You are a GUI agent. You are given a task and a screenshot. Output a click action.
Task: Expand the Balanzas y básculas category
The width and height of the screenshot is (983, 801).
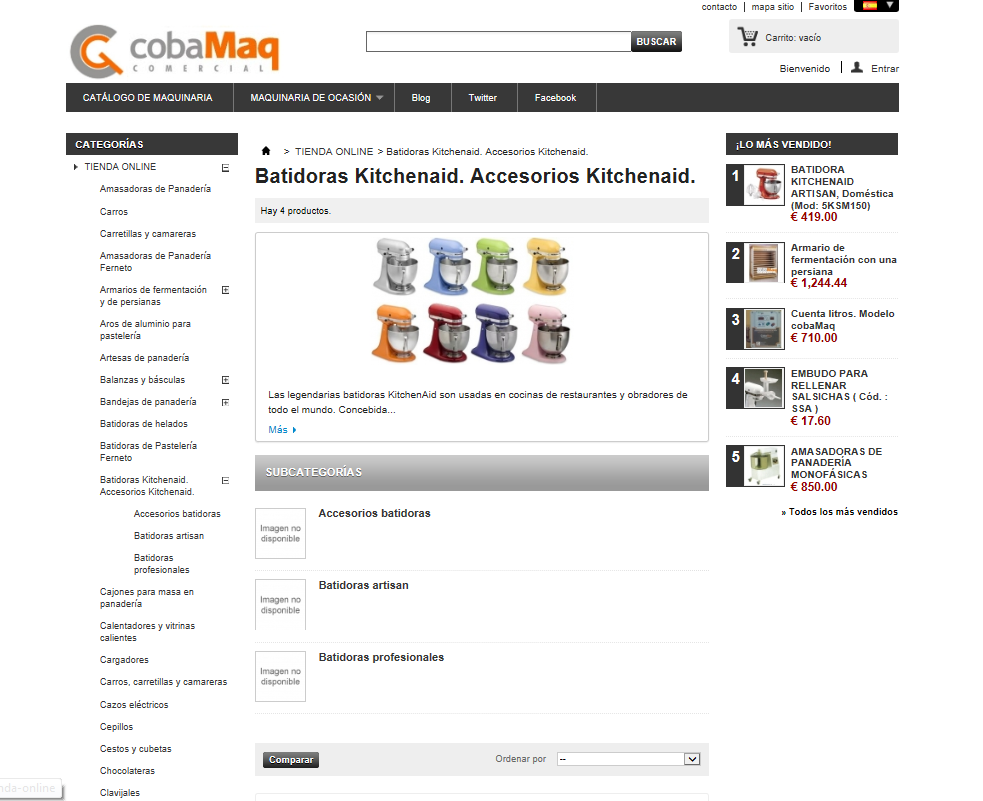pos(226,380)
